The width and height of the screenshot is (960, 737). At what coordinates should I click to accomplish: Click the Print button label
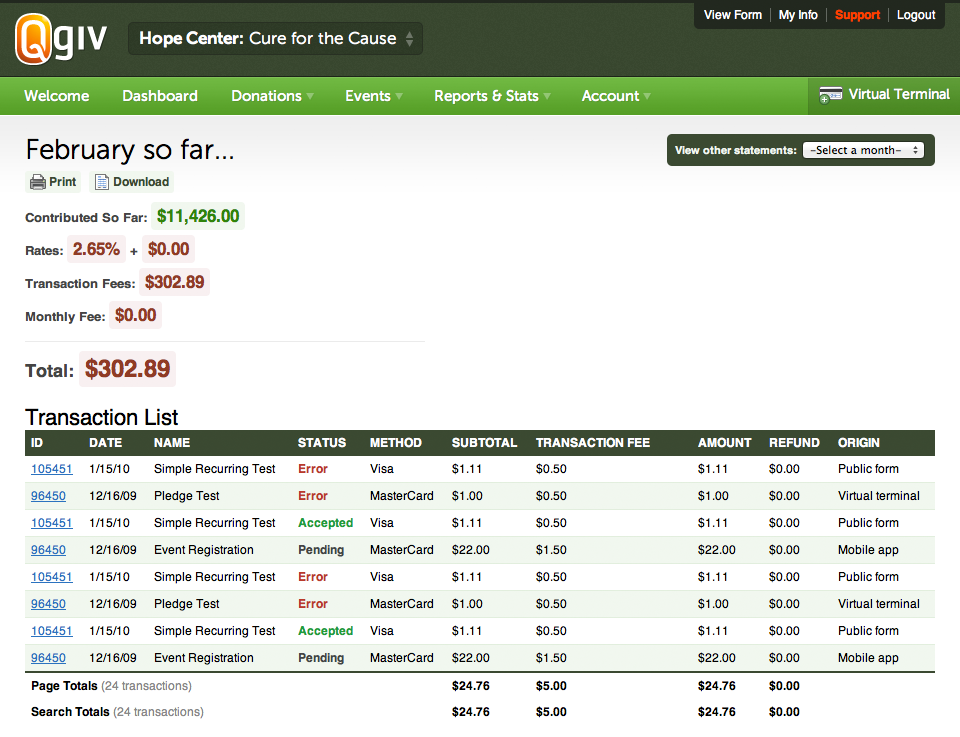tap(62, 182)
